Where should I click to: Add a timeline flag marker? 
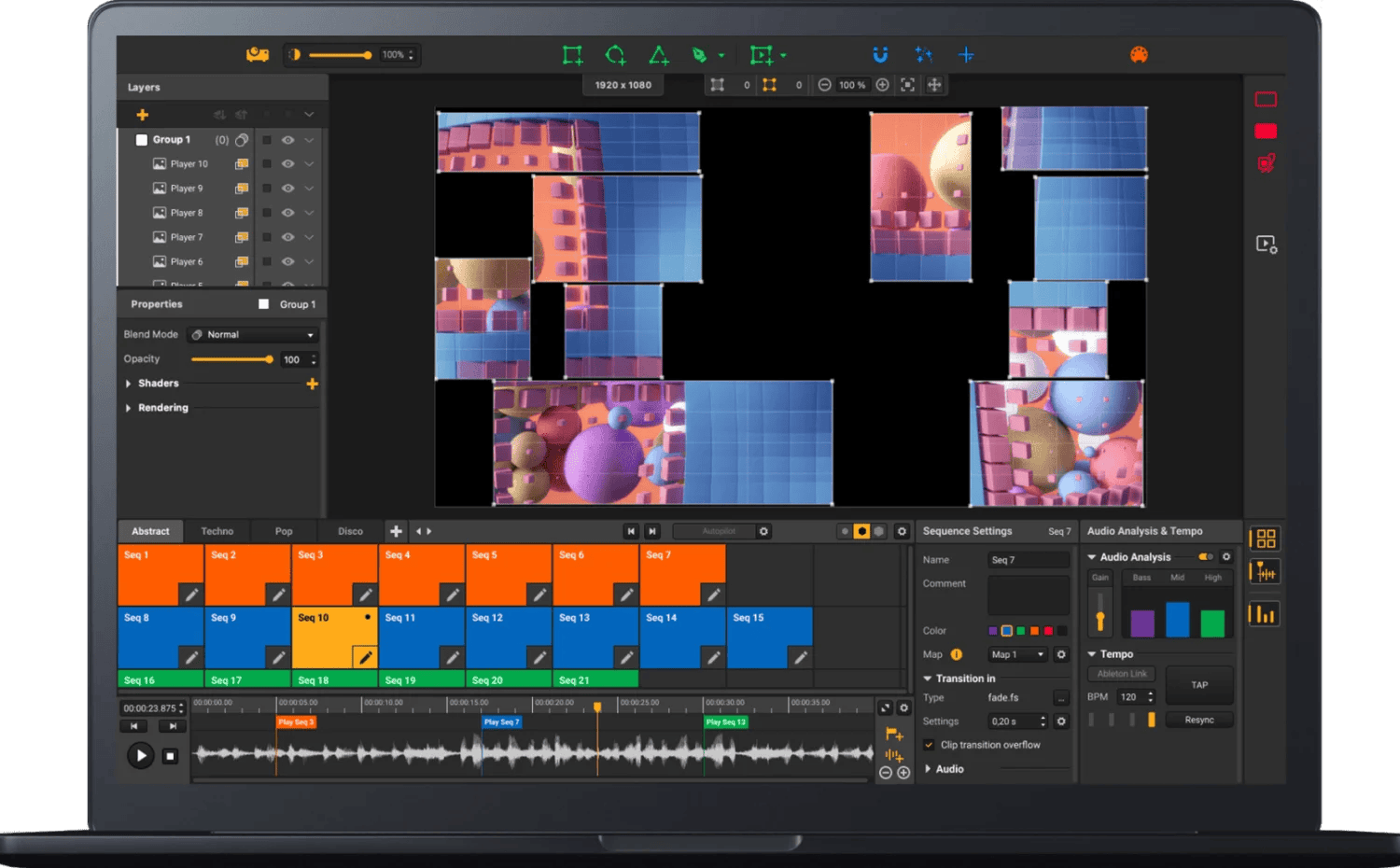894,735
